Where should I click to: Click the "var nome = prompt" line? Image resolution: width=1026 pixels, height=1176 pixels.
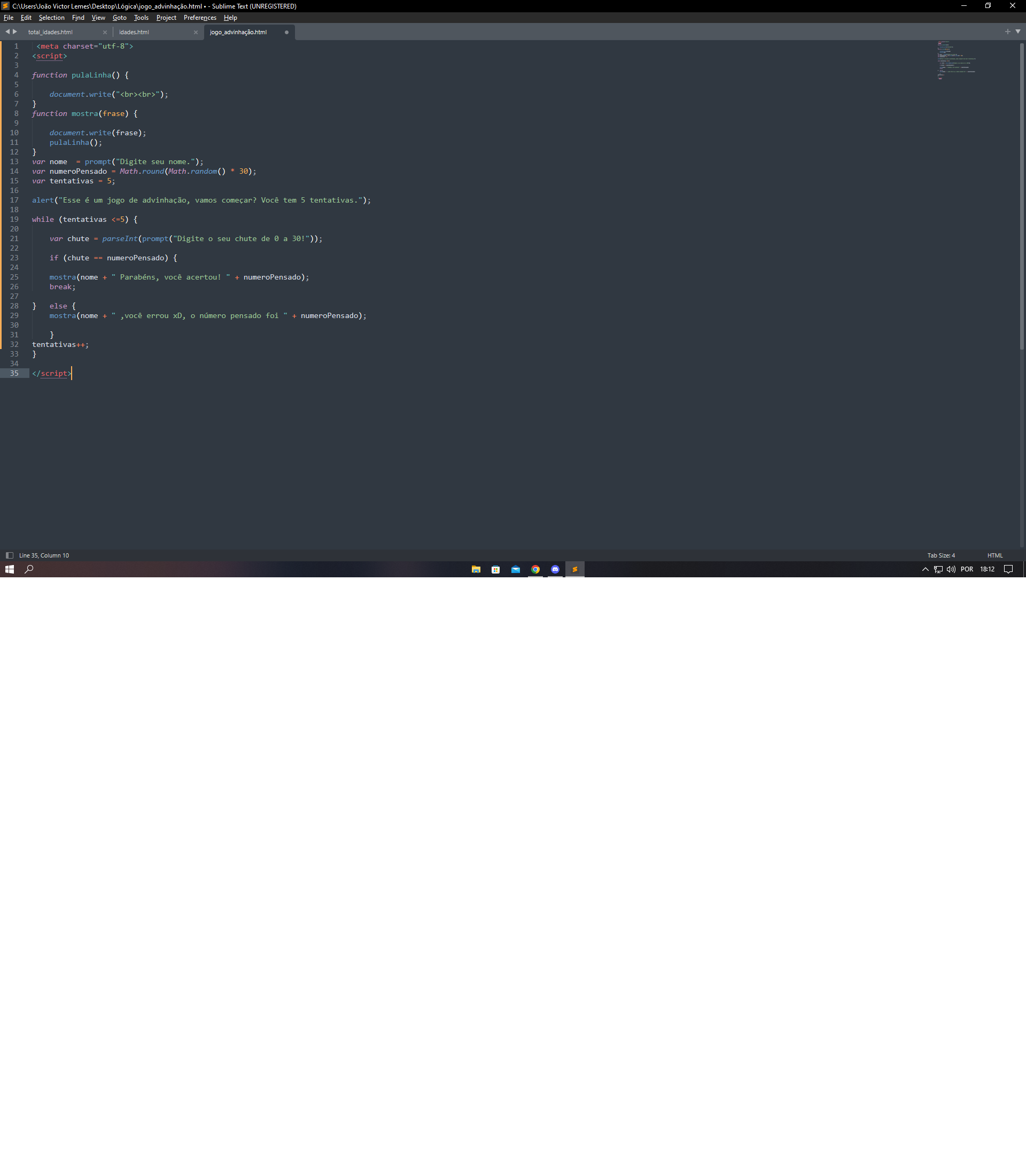118,161
